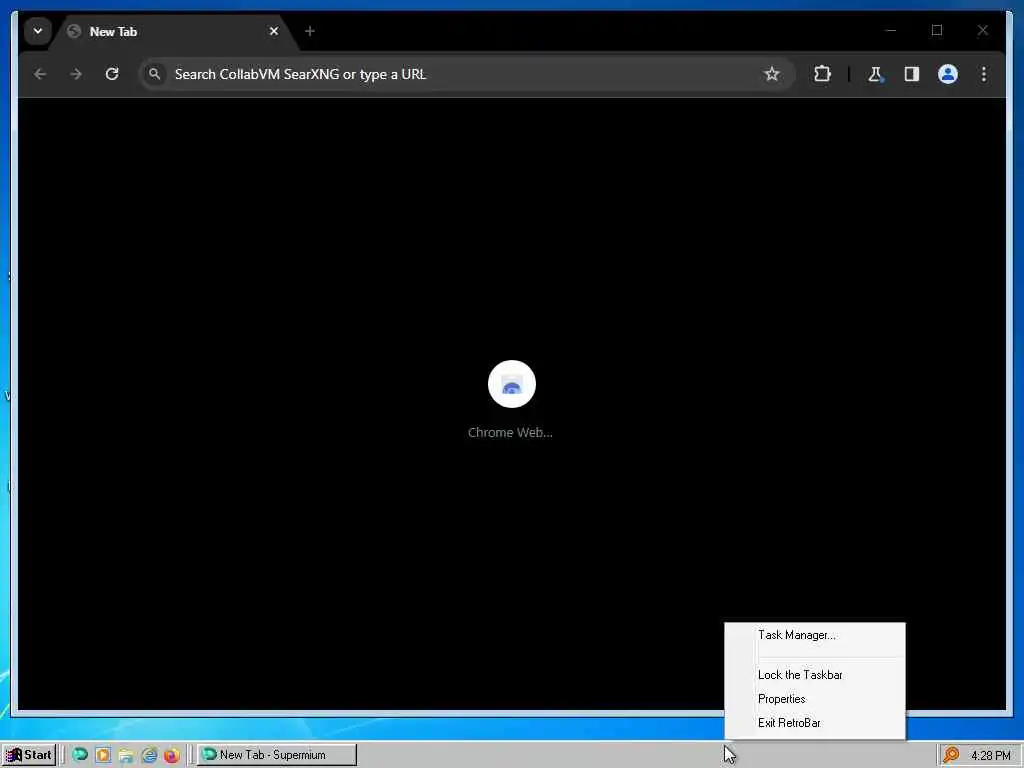
Task: Maximize the Supermium window
Action: (937, 30)
